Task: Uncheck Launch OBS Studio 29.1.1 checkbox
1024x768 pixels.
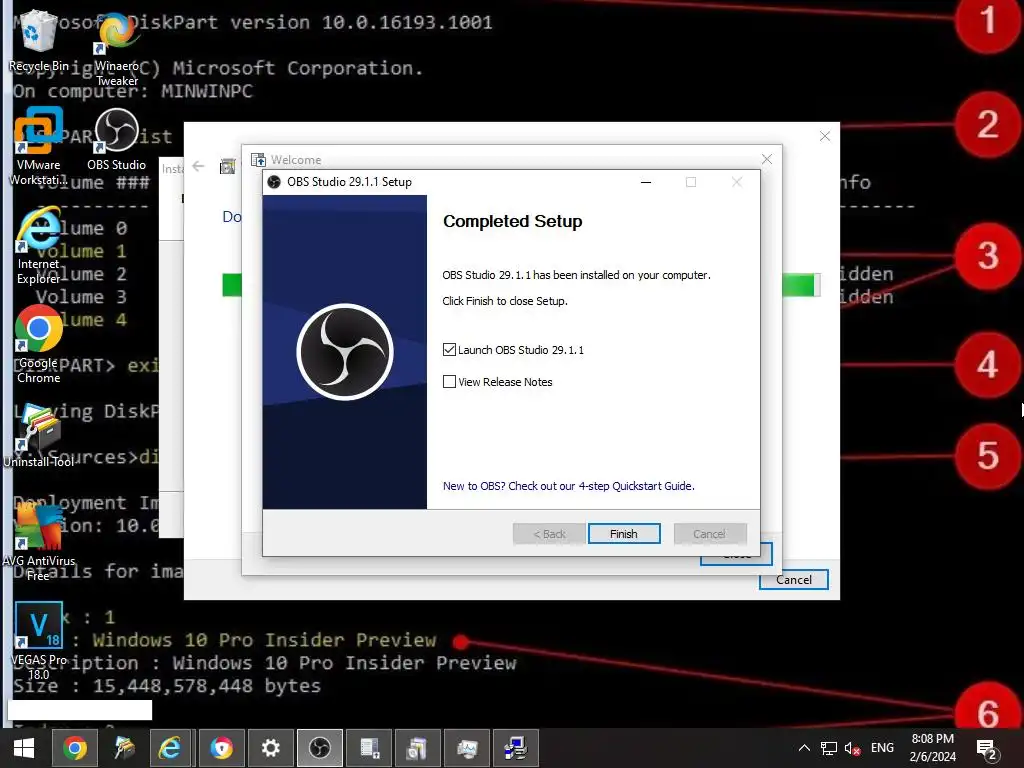Action: point(449,350)
